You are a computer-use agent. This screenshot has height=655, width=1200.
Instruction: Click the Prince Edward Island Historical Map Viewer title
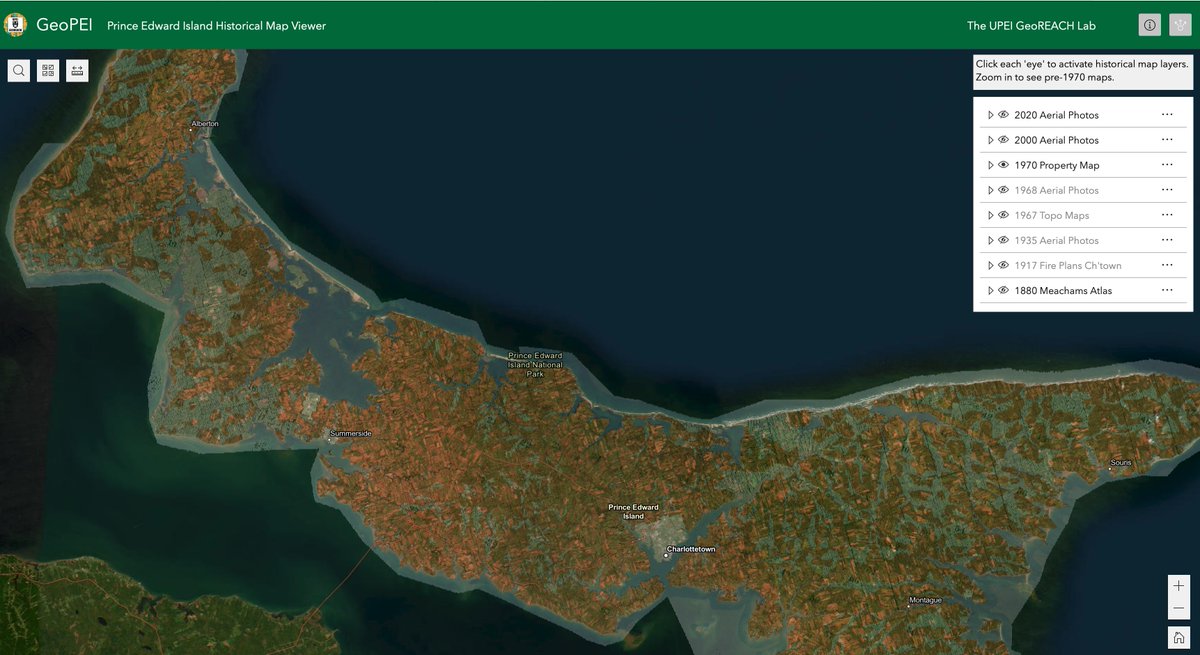coord(217,26)
